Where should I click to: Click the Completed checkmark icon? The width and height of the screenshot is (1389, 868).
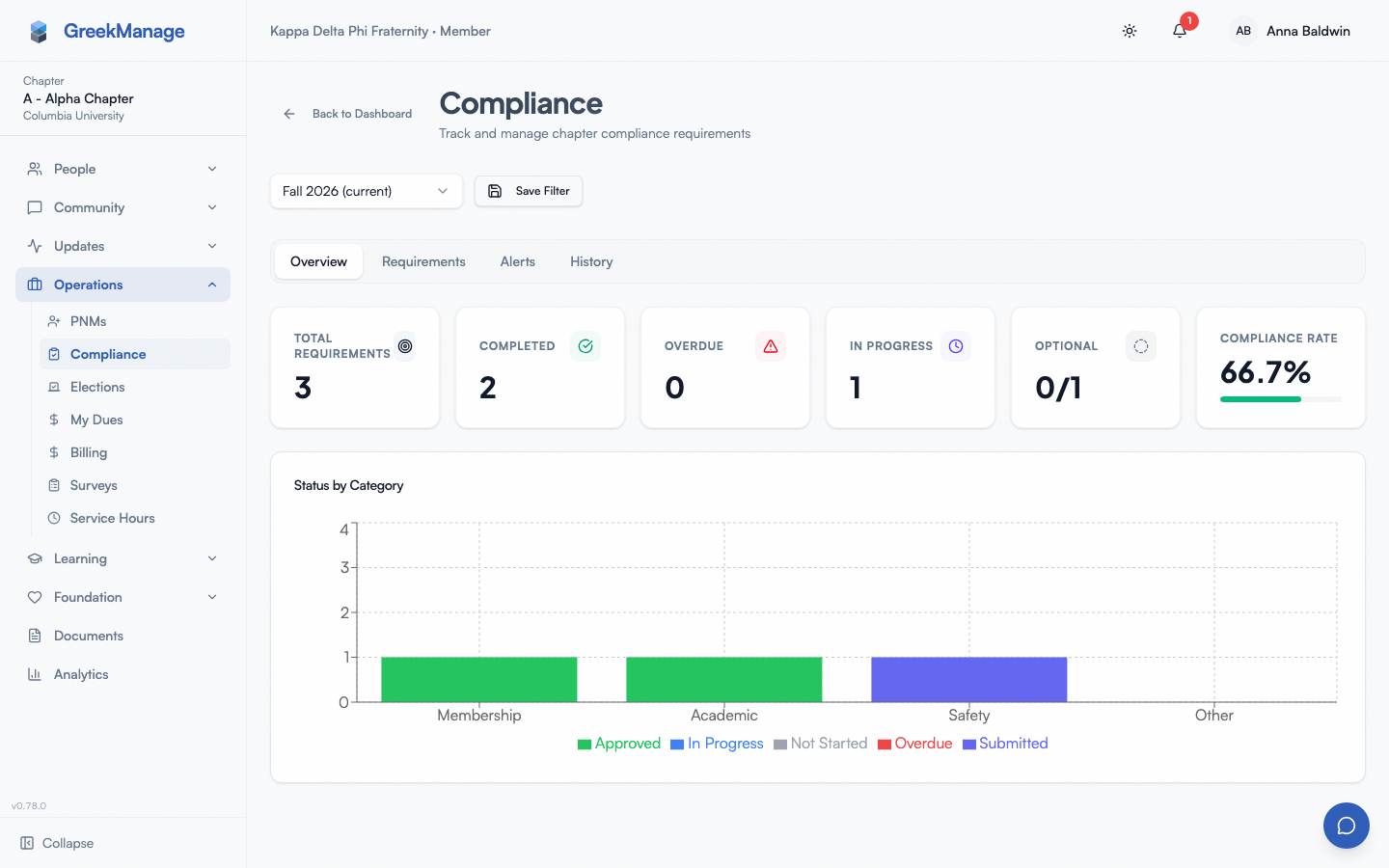tap(586, 346)
